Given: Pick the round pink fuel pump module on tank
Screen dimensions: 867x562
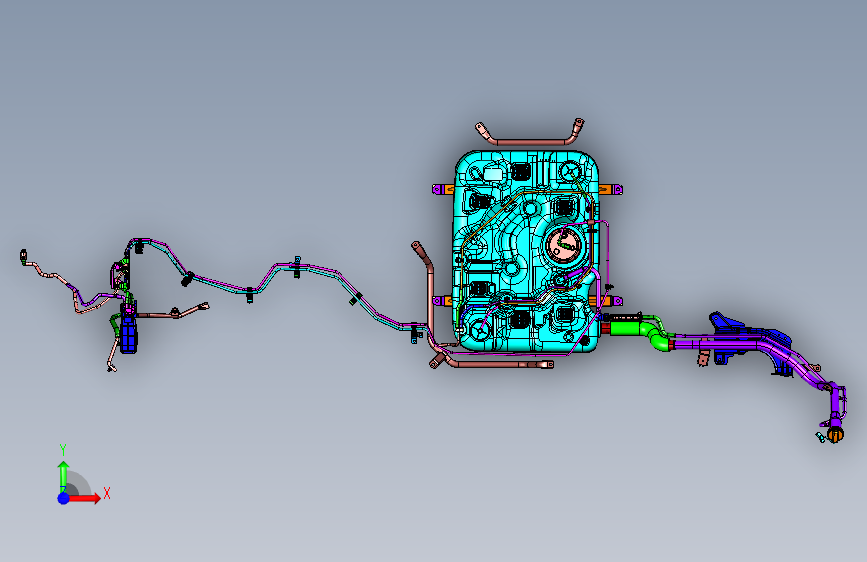Looking at the screenshot, I should tap(564, 245).
